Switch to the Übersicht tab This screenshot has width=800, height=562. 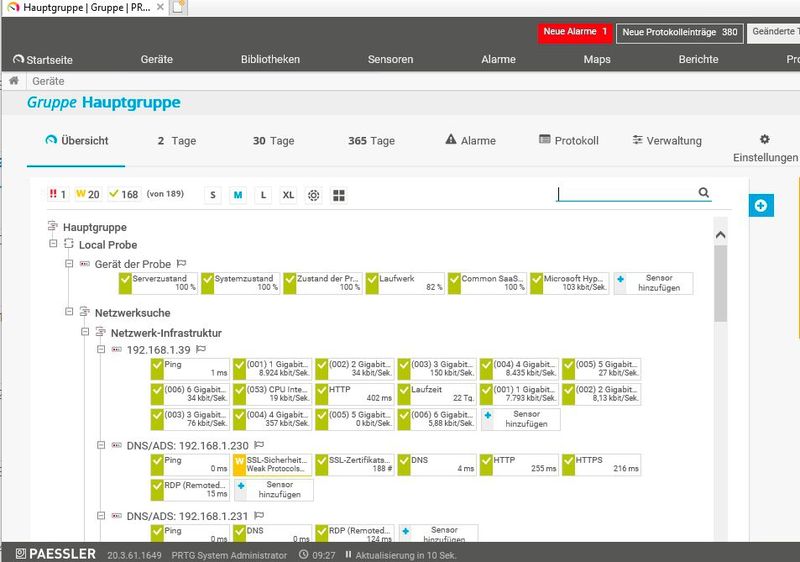77,141
